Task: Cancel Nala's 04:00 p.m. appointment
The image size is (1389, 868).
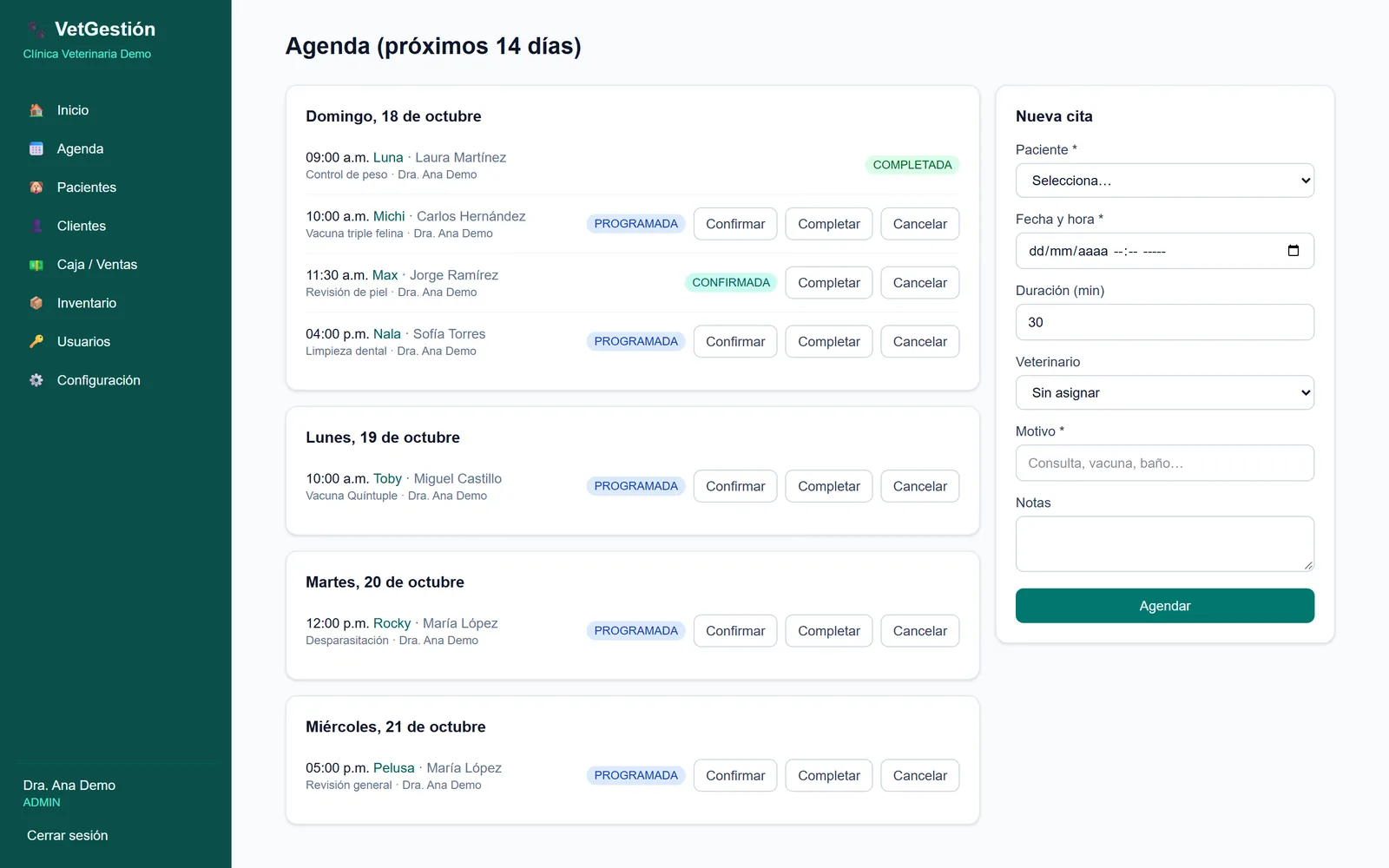Action: click(919, 342)
